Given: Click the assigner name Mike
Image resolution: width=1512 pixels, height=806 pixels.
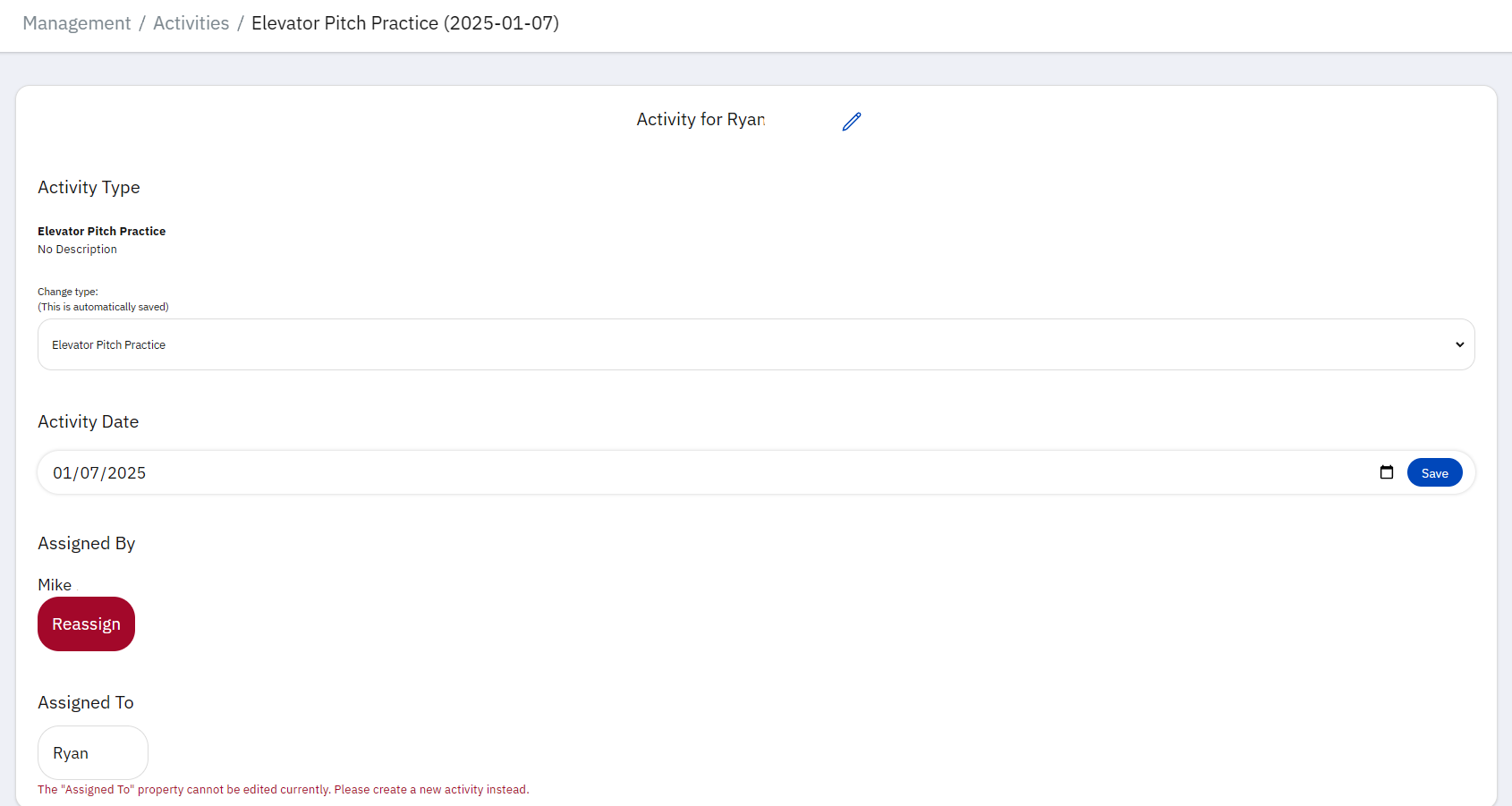Looking at the screenshot, I should coord(55,585).
